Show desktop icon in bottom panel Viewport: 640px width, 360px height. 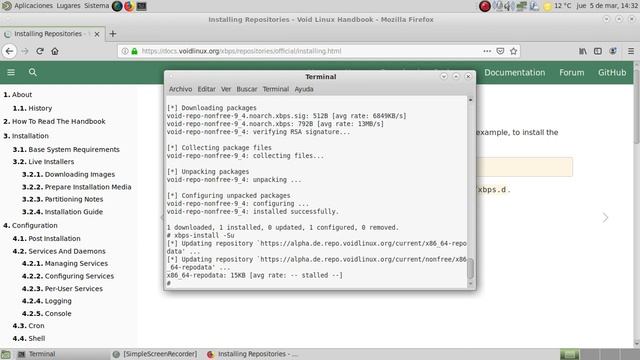point(5,354)
